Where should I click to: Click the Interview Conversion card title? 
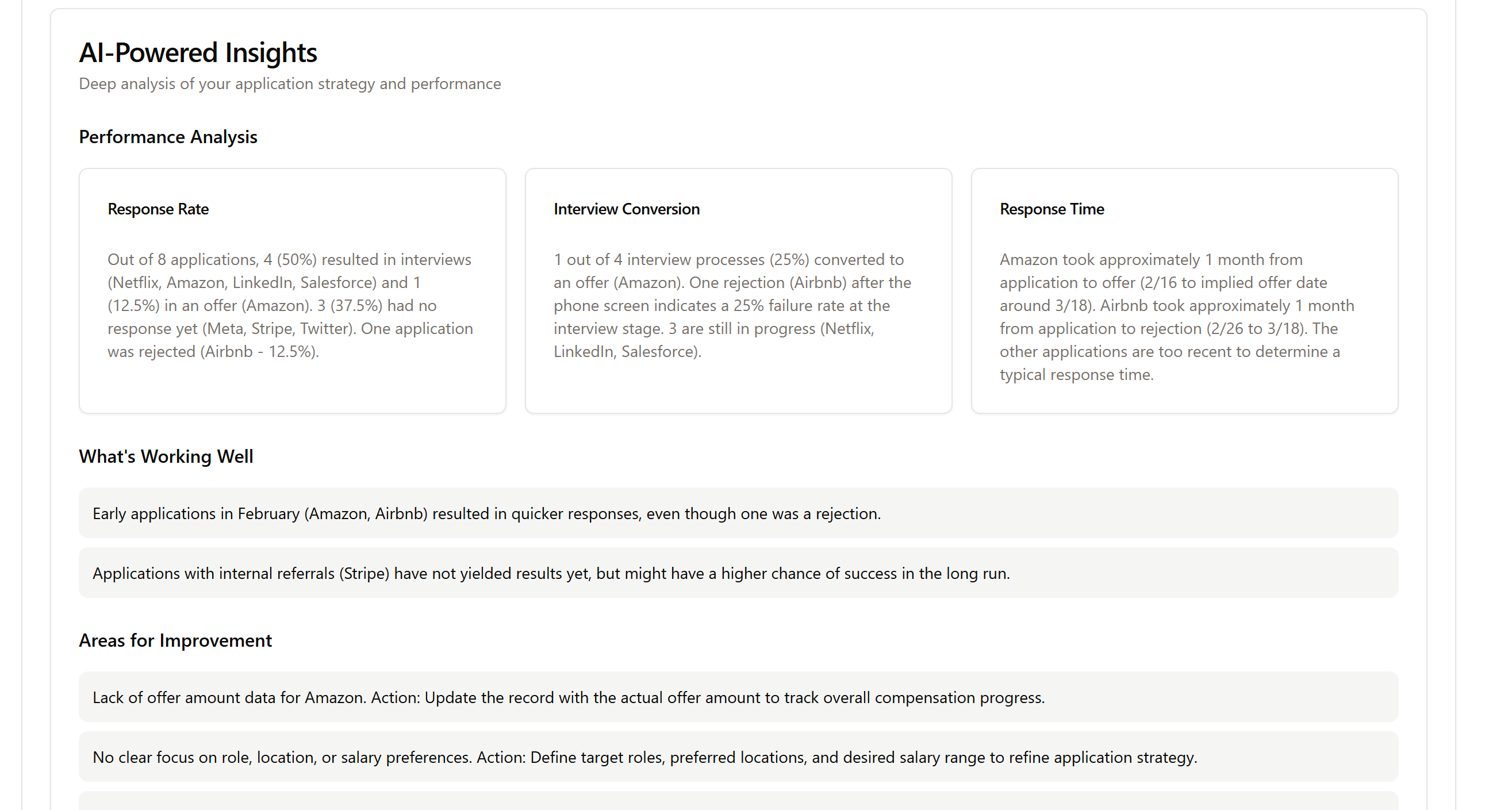(625, 209)
